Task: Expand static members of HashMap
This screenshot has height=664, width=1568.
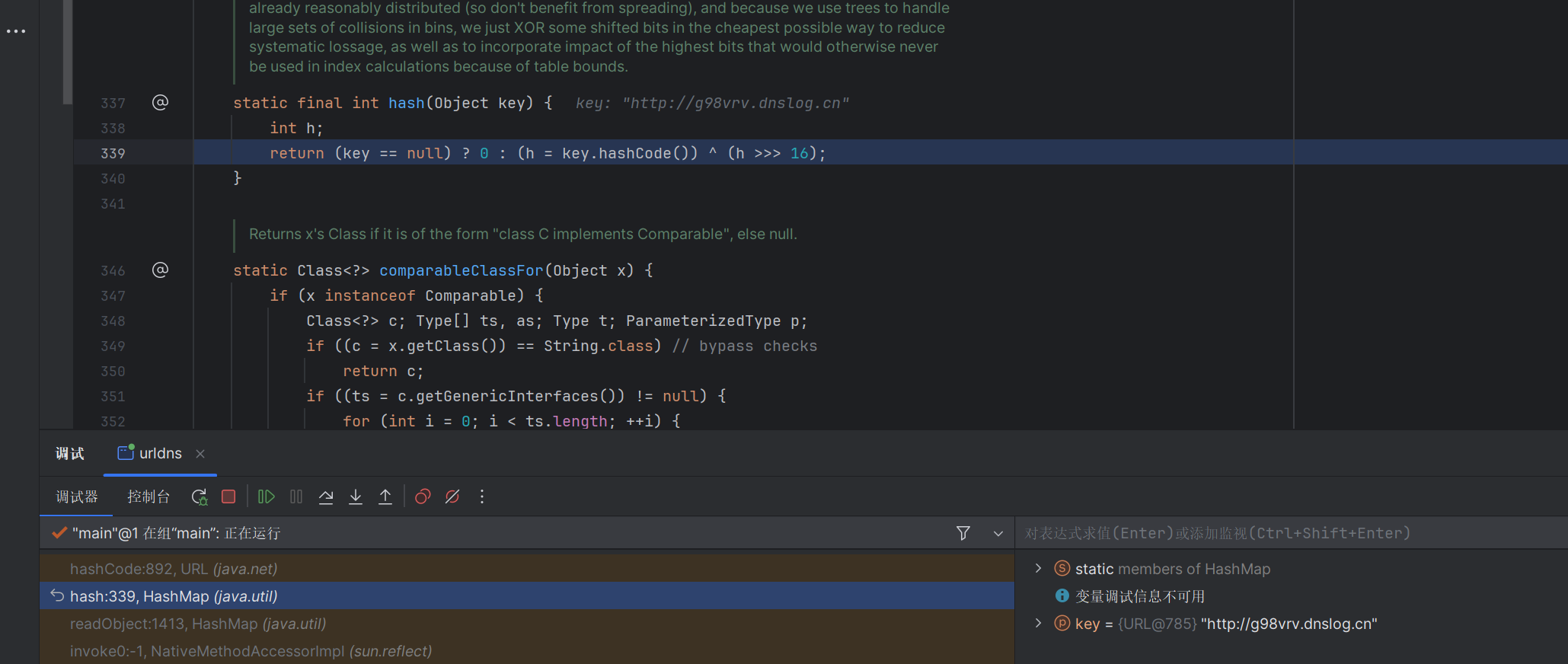Action: tap(1038, 569)
